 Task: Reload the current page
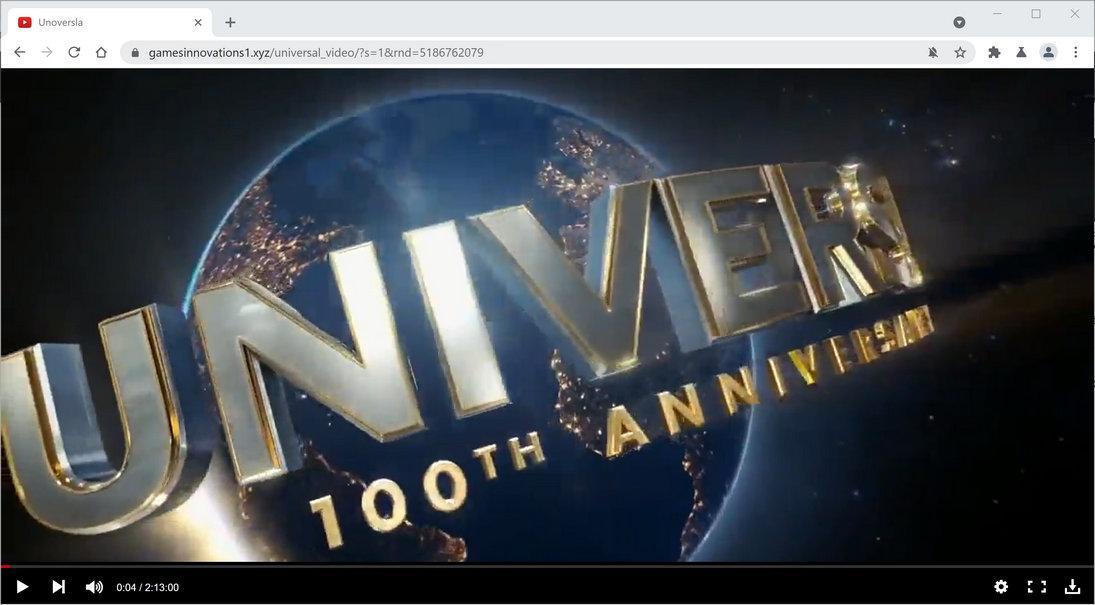74,52
